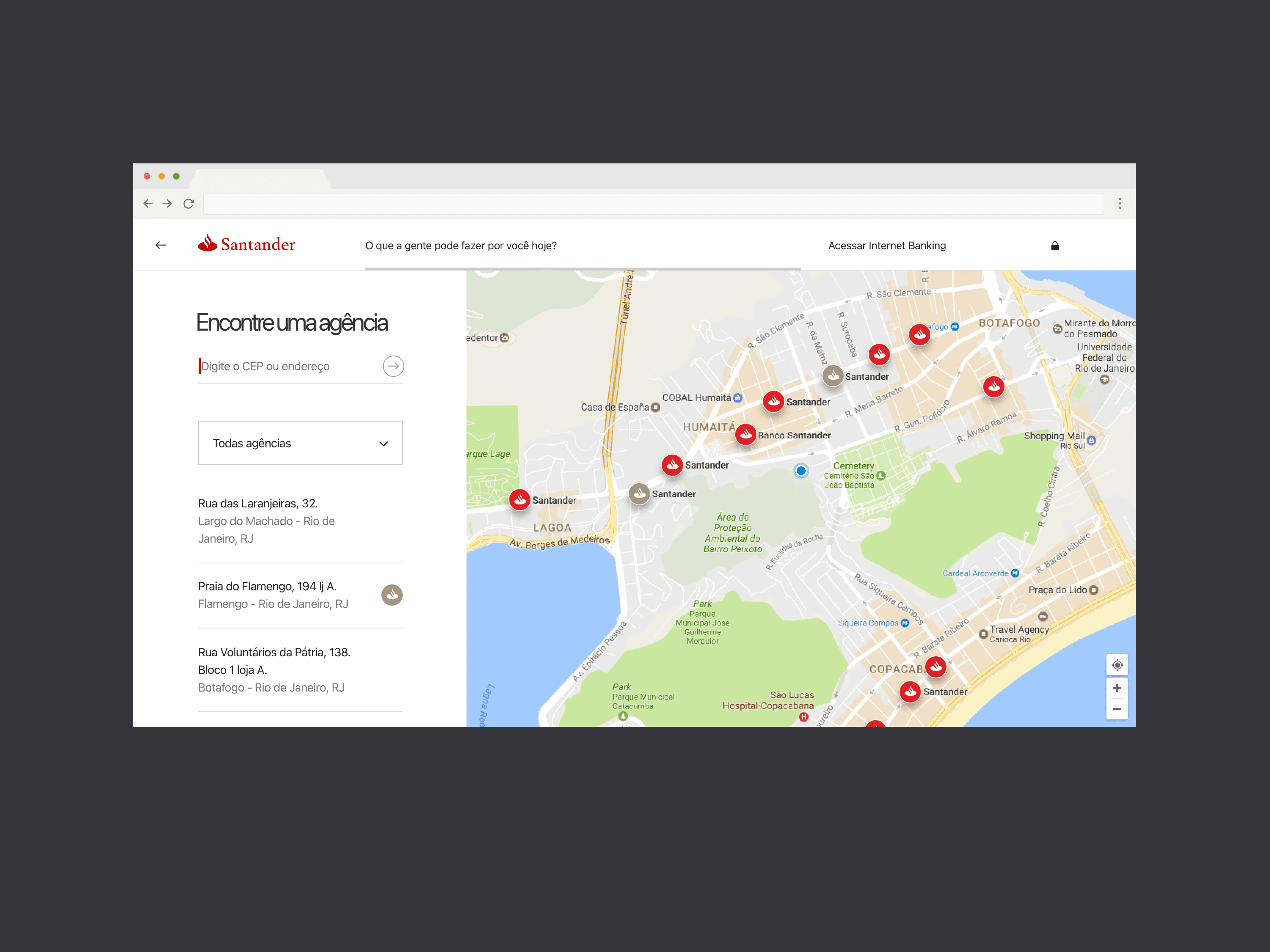Reload the page in the browser

188,204
